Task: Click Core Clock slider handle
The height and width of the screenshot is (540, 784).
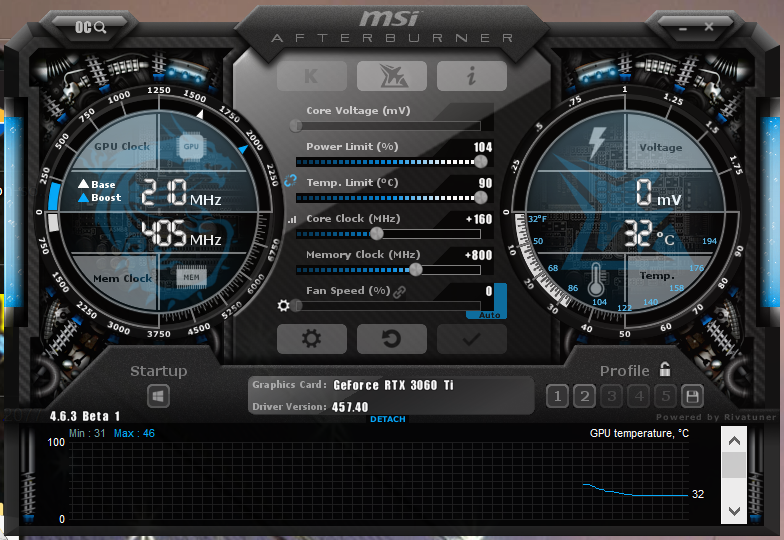Action: click(x=377, y=234)
